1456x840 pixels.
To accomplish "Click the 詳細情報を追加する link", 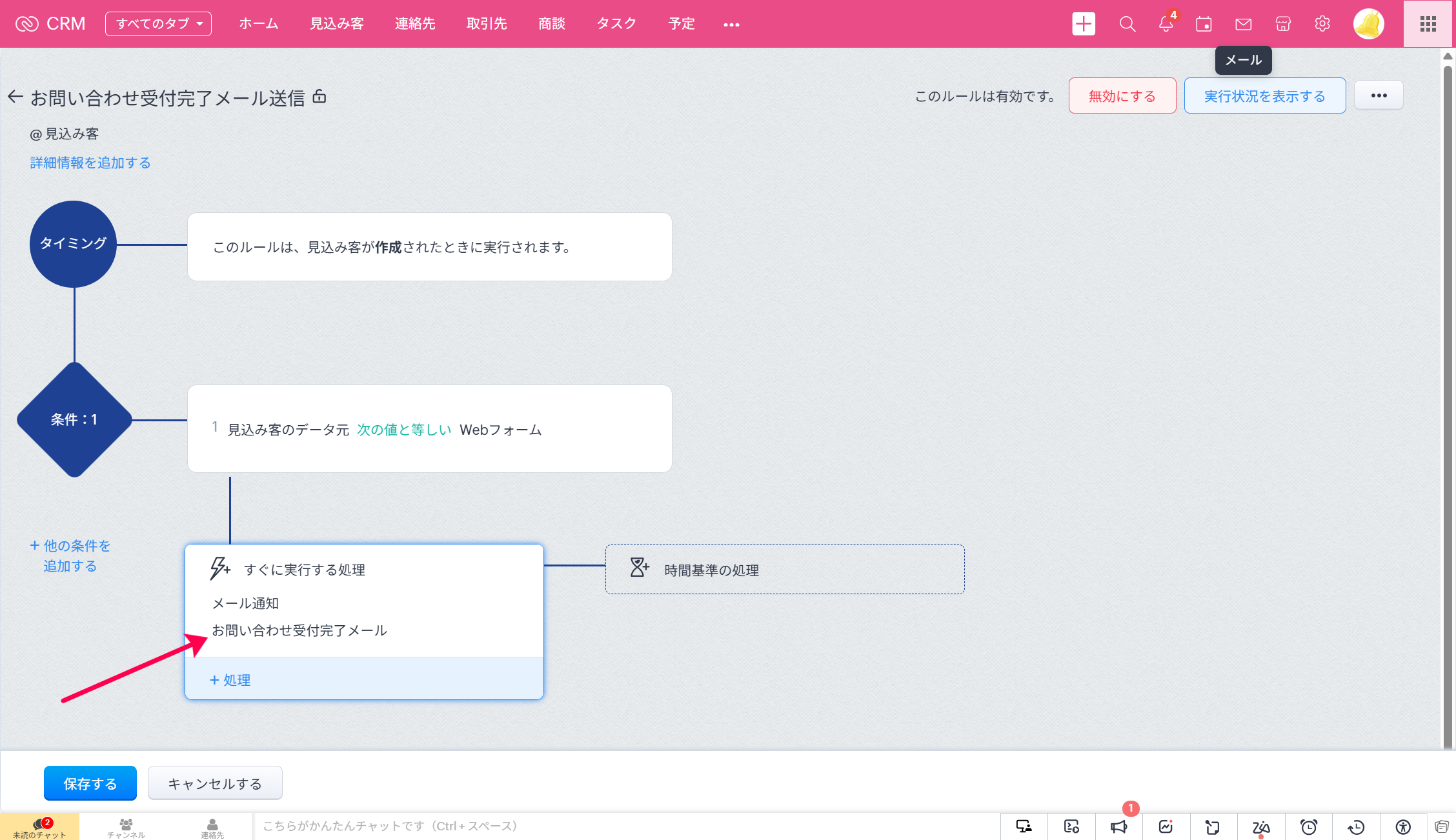I will [90, 163].
